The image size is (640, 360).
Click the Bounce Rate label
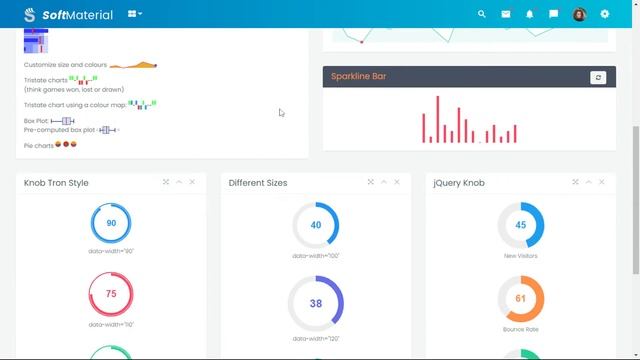tap(520, 329)
